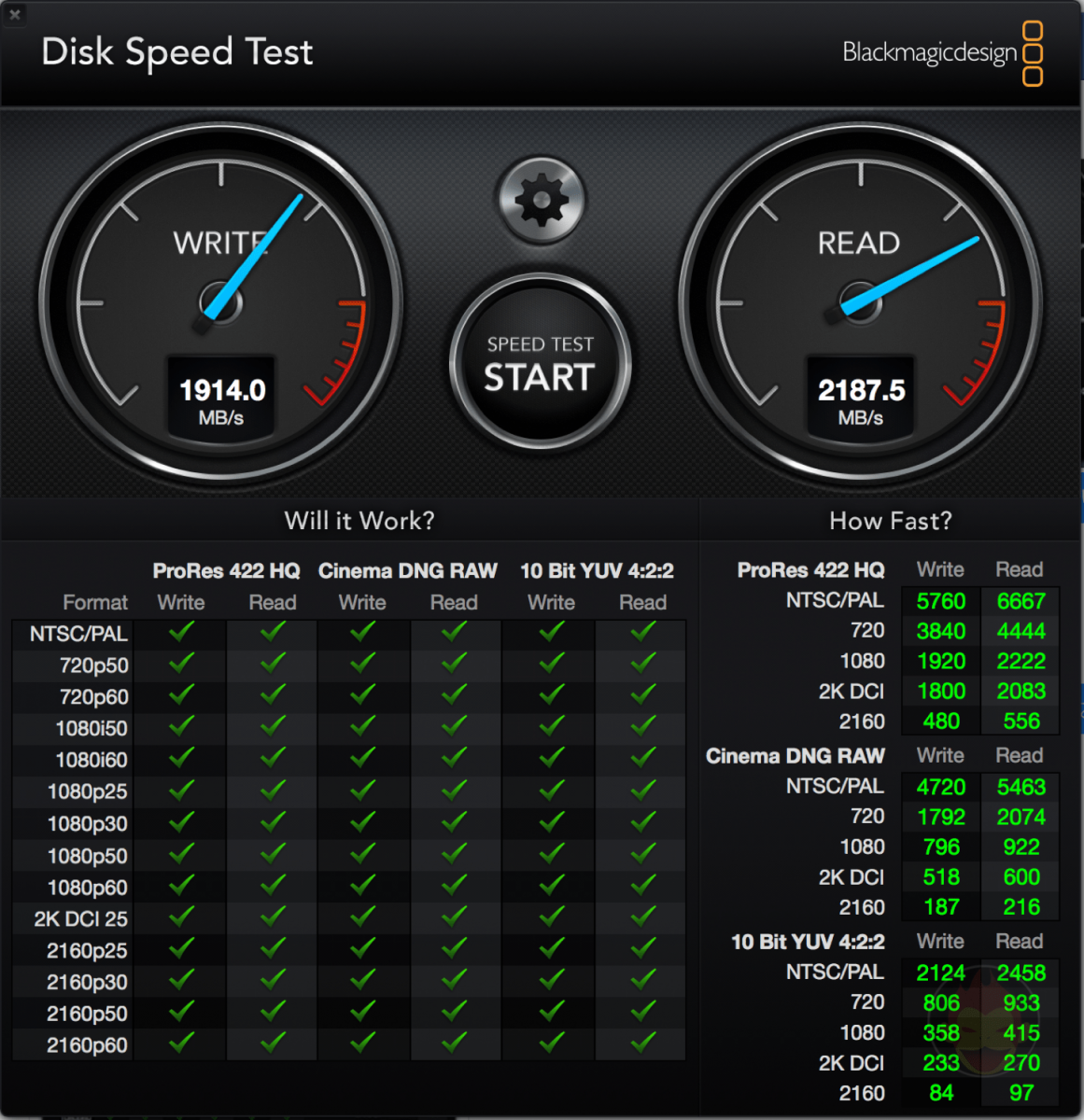Click the ProRes 422 HQ column heading
This screenshot has width=1084, height=1120.
[225, 570]
